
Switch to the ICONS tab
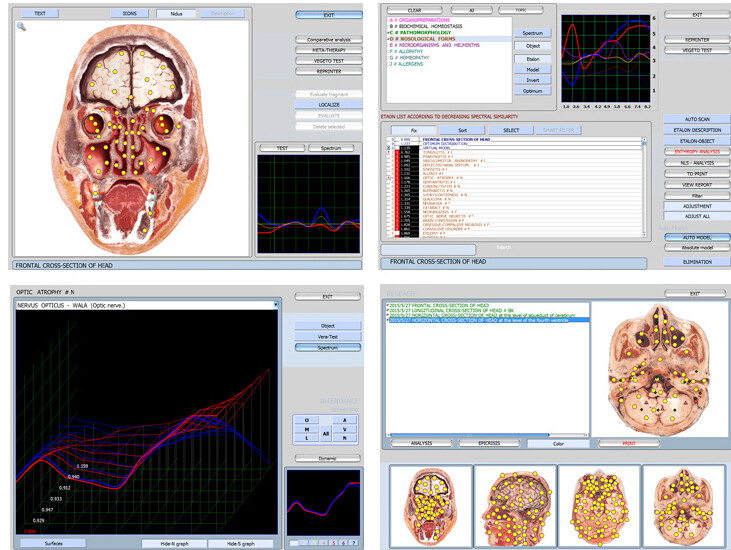click(x=130, y=14)
